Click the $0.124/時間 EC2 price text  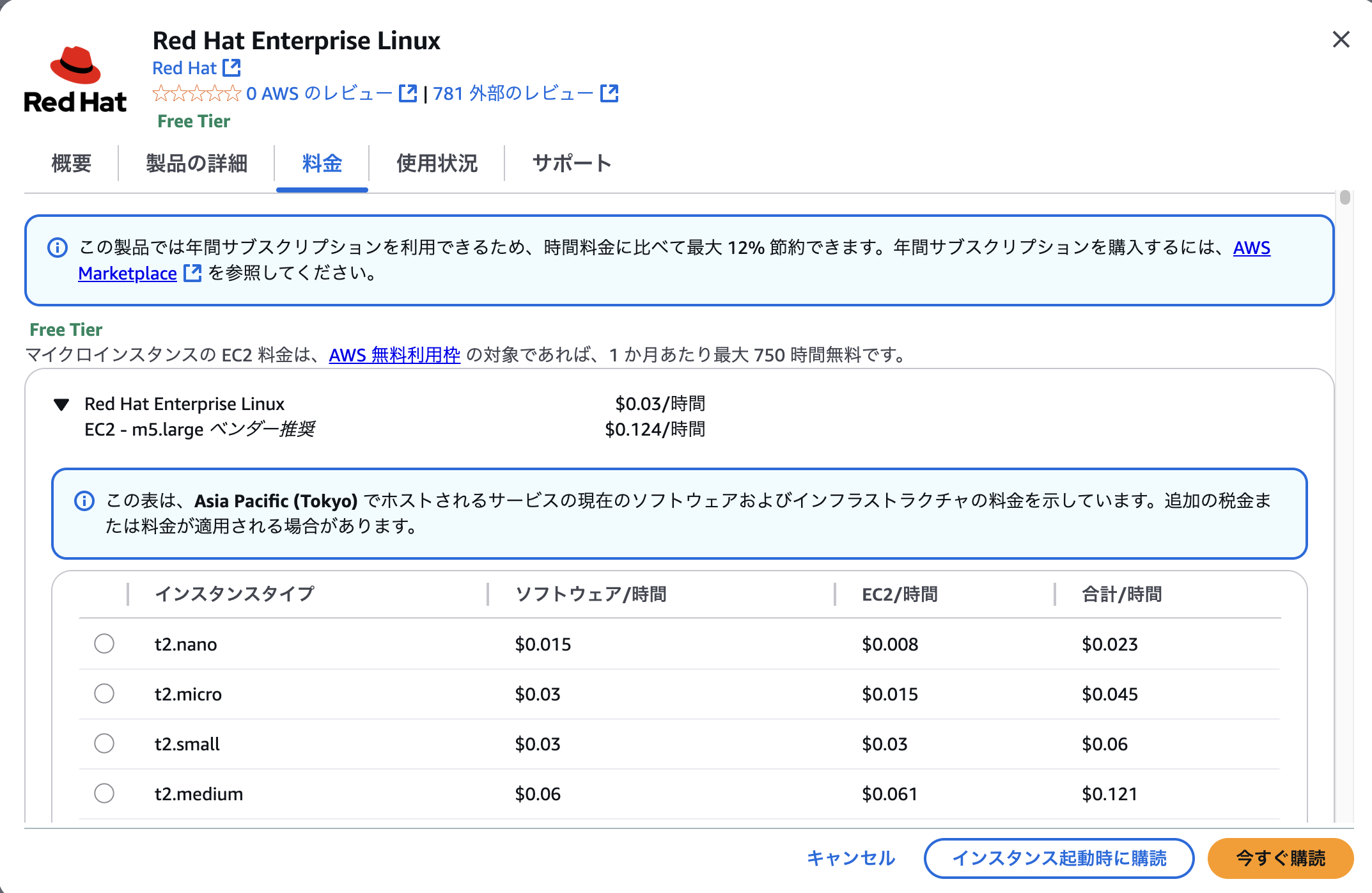655,429
